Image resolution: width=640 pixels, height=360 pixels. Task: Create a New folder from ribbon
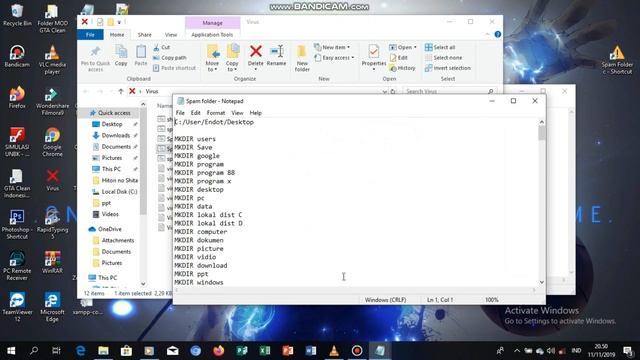point(302,58)
